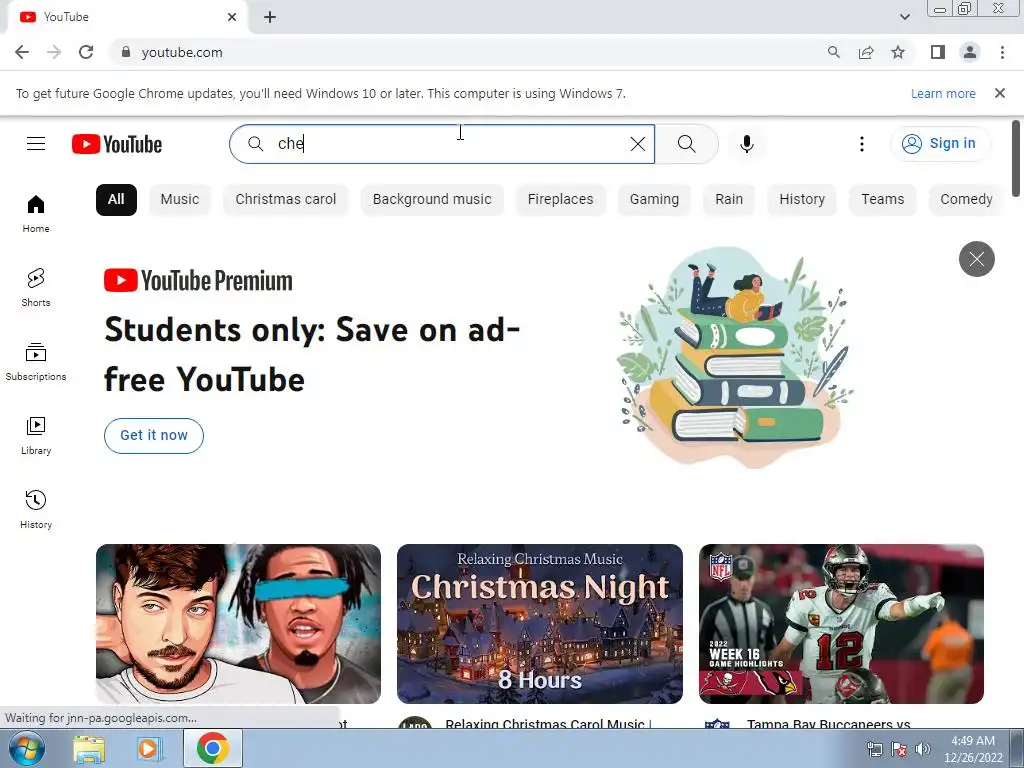Image resolution: width=1024 pixels, height=768 pixels.
Task: Click the network icon in the system tray
Action: click(x=874, y=749)
